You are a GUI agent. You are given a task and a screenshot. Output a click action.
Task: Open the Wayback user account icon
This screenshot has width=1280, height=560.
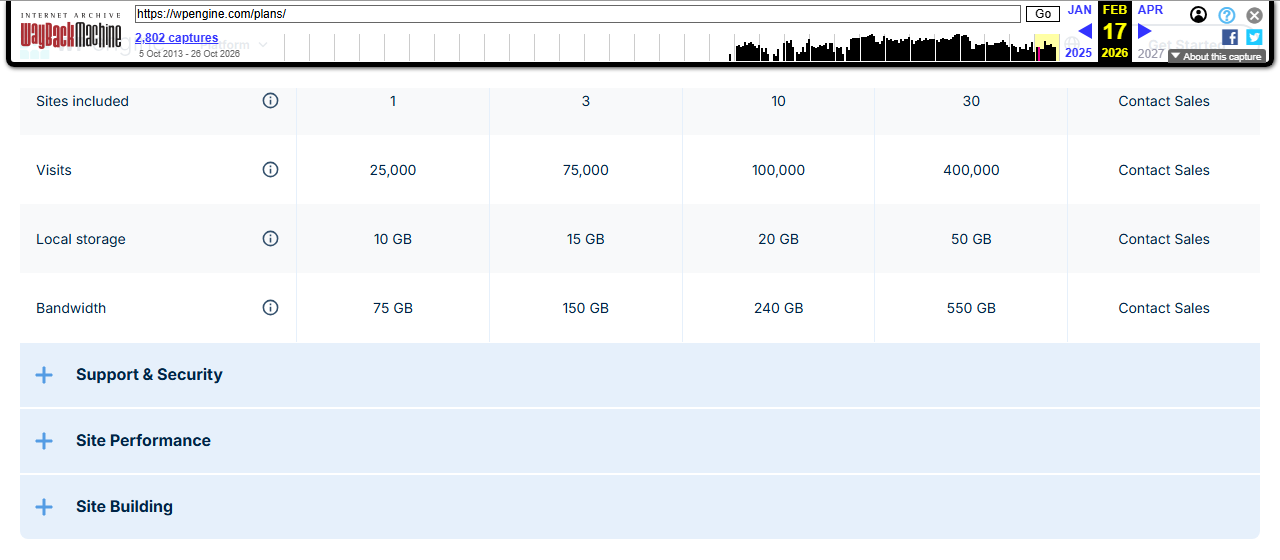[x=1198, y=15]
